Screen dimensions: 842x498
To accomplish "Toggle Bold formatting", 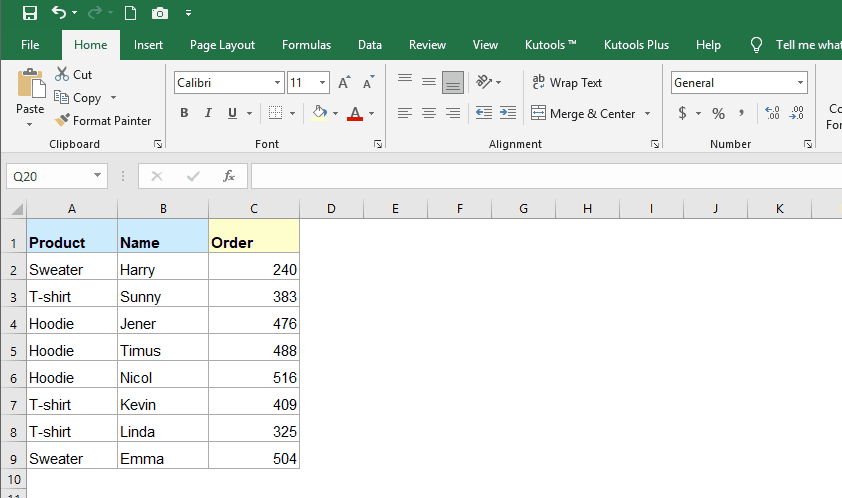I will click(x=184, y=113).
